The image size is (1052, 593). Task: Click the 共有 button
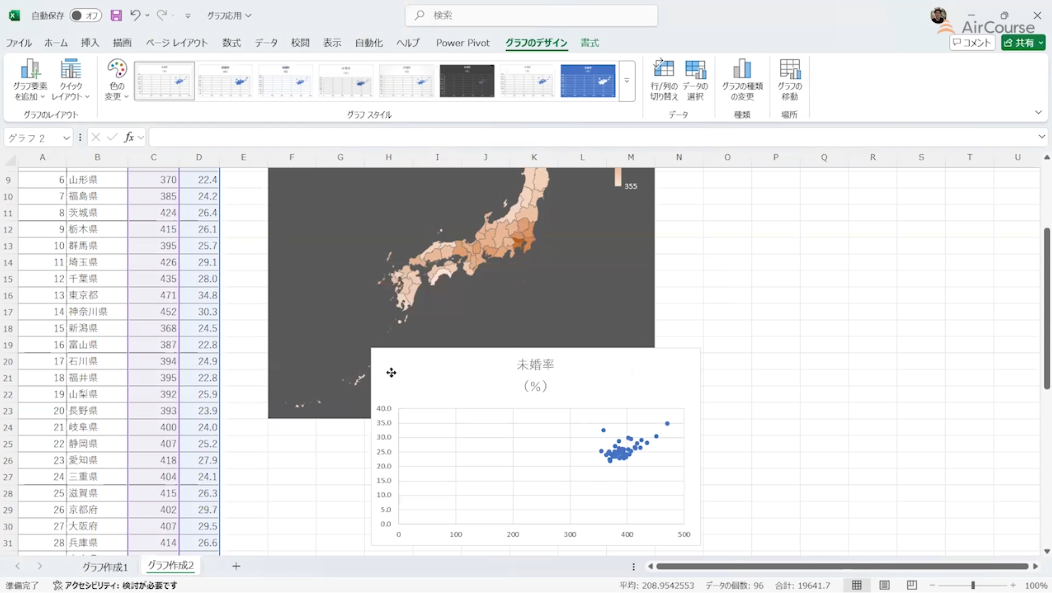1023,43
